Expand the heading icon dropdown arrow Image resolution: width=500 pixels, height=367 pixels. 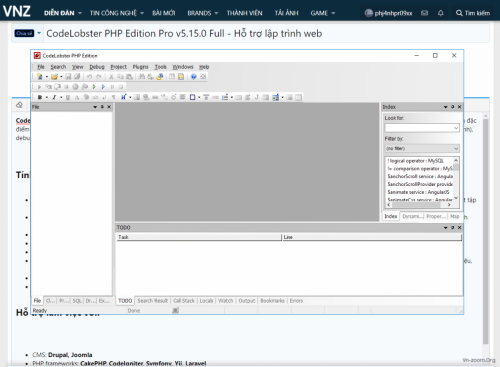(130, 97)
